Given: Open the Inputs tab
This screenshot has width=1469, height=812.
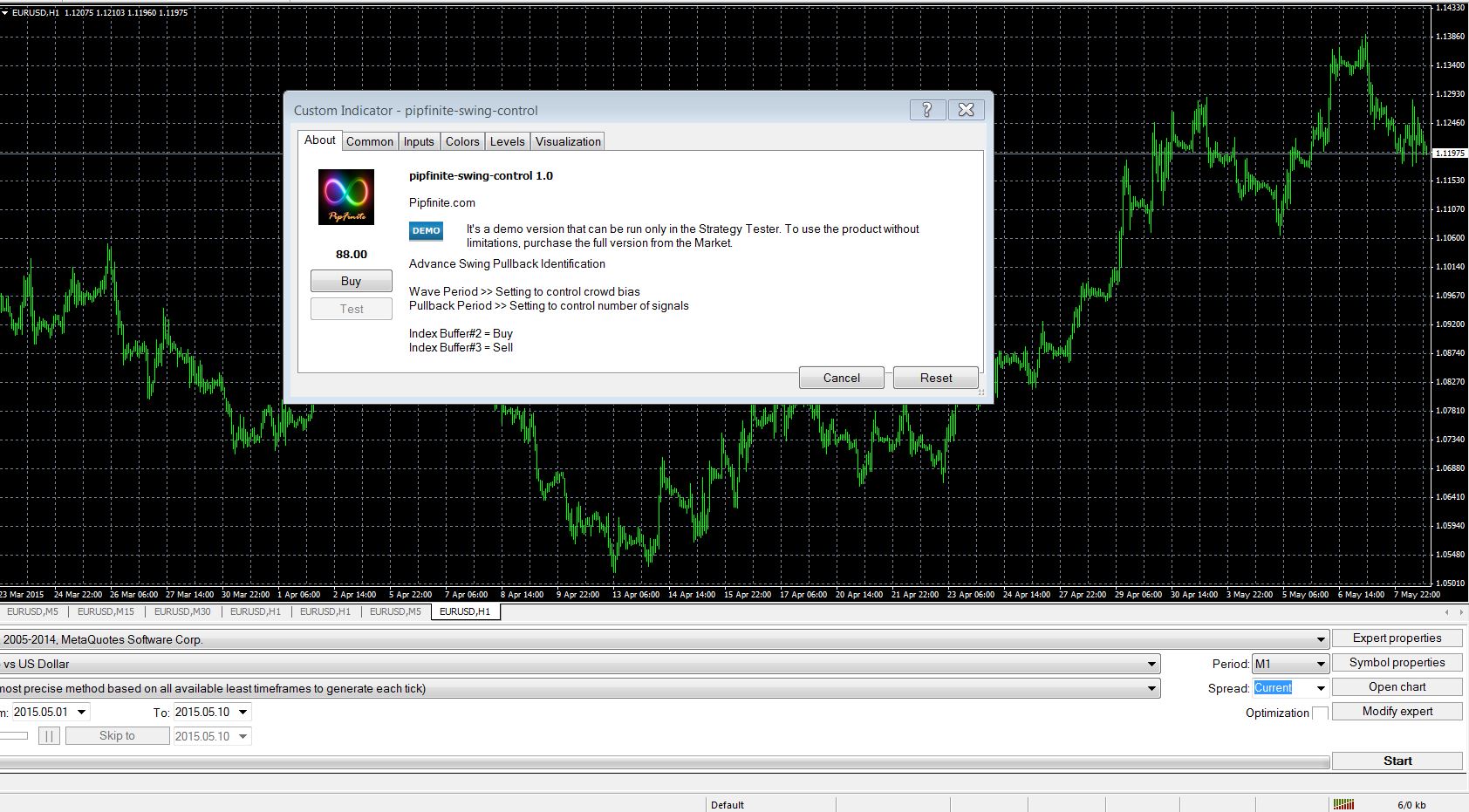Looking at the screenshot, I should click(419, 141).
